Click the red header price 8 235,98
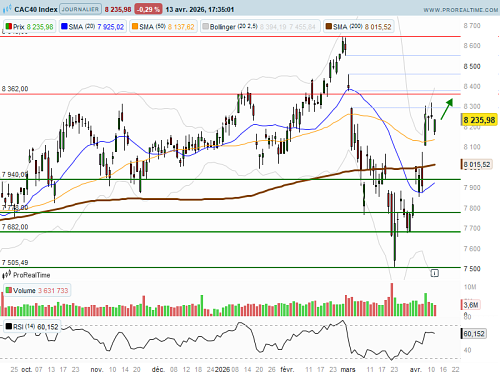Screen dimensions: 500x375 [x=118, y=9]
